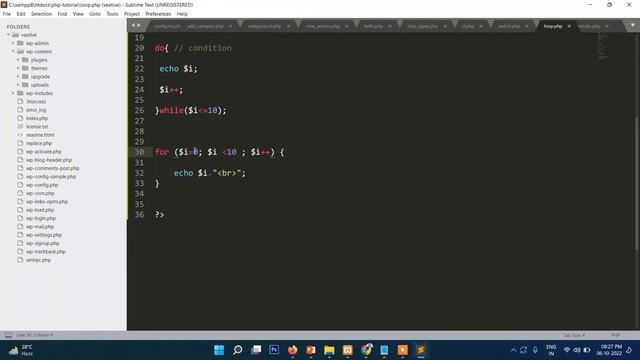Open the Goto menu
The height and width of the screenshot is (360, 640).
[95, 14]
